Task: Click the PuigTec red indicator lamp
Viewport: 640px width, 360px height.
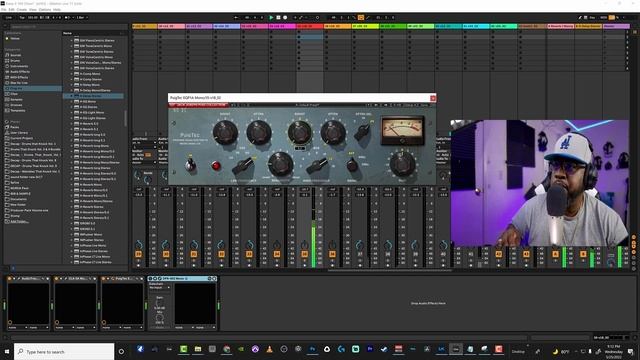Action: 216,165
